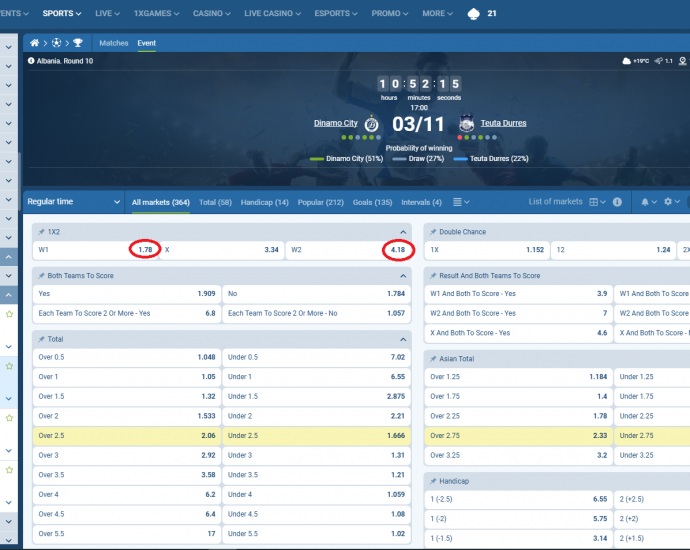Screen dimensions: 690x550
Task: Expand the LIVE CASINO menu
Action: pos(272,14)
